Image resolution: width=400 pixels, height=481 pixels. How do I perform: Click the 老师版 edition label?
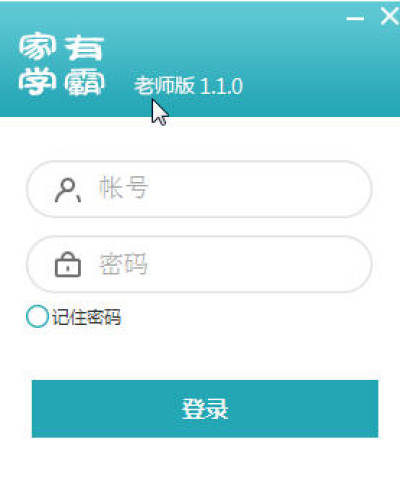coord(164,86)
